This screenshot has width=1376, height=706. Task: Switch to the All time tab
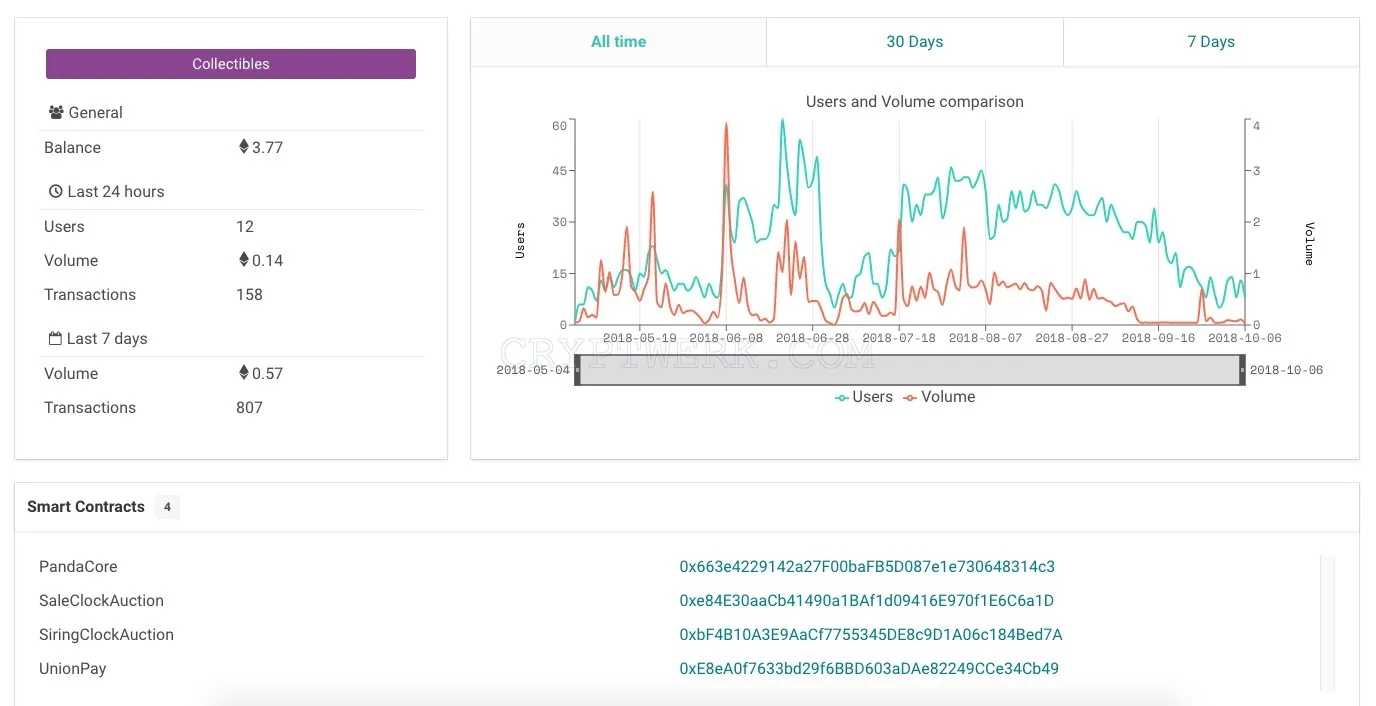(x=618, y=42)
